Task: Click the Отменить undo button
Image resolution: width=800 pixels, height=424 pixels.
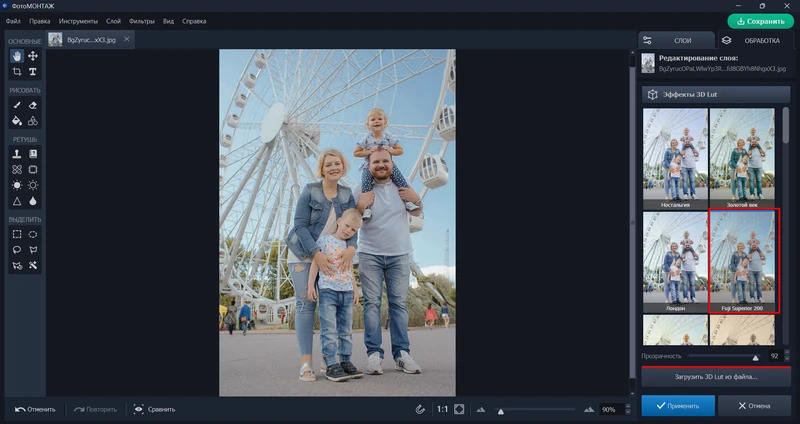Action: [35, 409]
